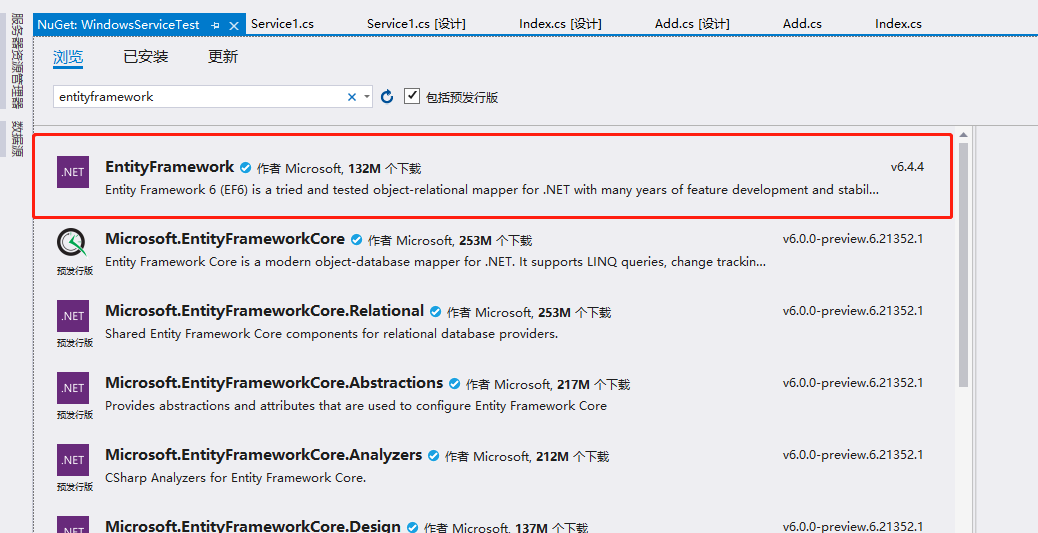This screenshot has height=533, width=1038.
Task: Click the Microsoft.EntityFrameworkCore package icon
Action: 71,243
